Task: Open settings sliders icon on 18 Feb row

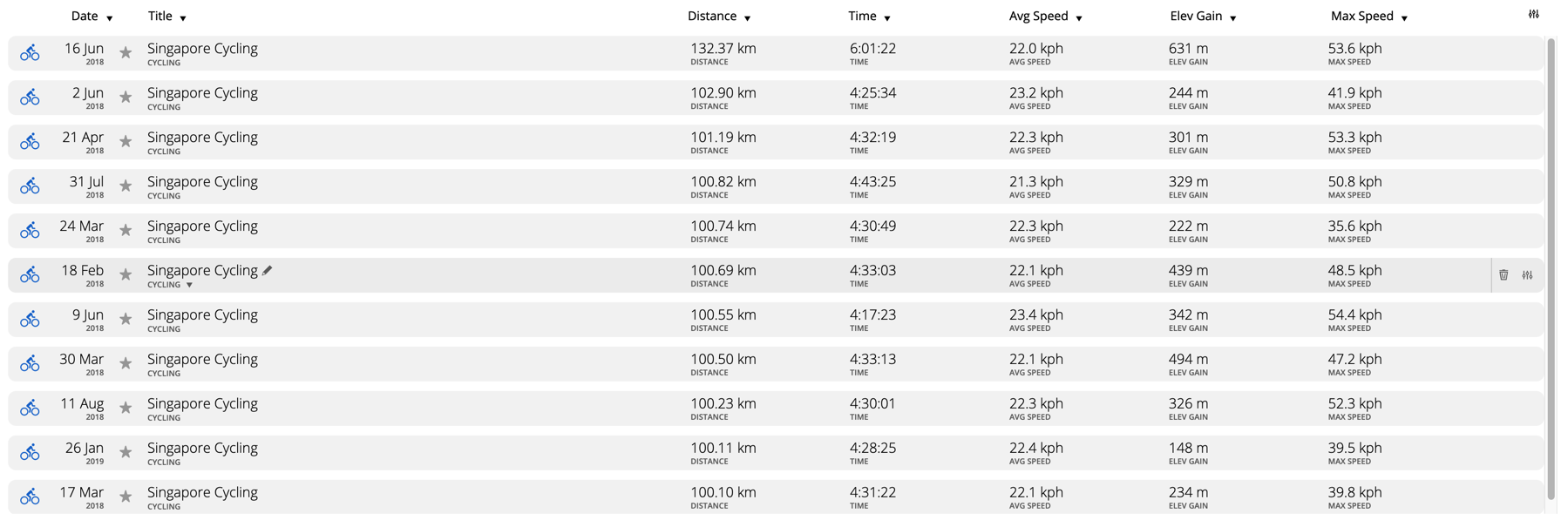Action: coord(1527,275)
